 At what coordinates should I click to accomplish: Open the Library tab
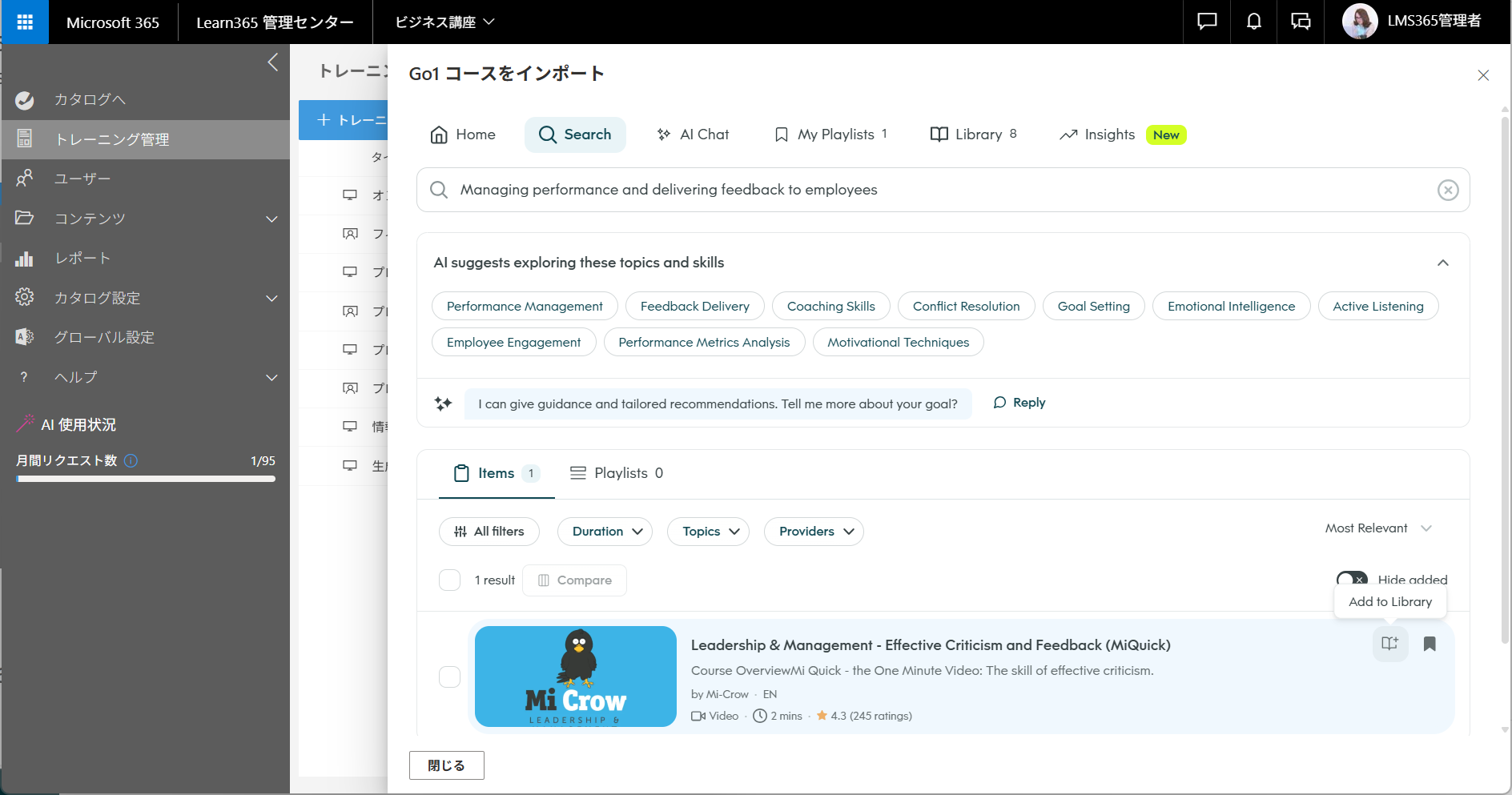(974, 135)
